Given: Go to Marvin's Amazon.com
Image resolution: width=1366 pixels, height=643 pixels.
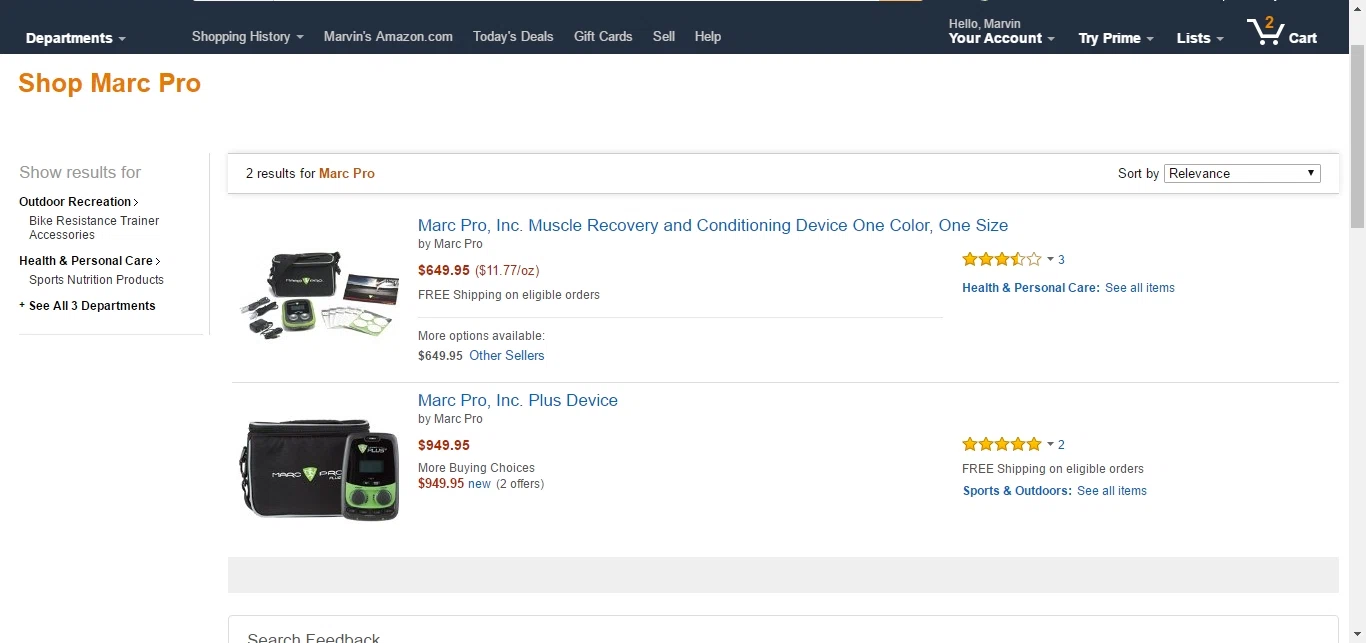Looking at the screenshot, I should (388, 36).
